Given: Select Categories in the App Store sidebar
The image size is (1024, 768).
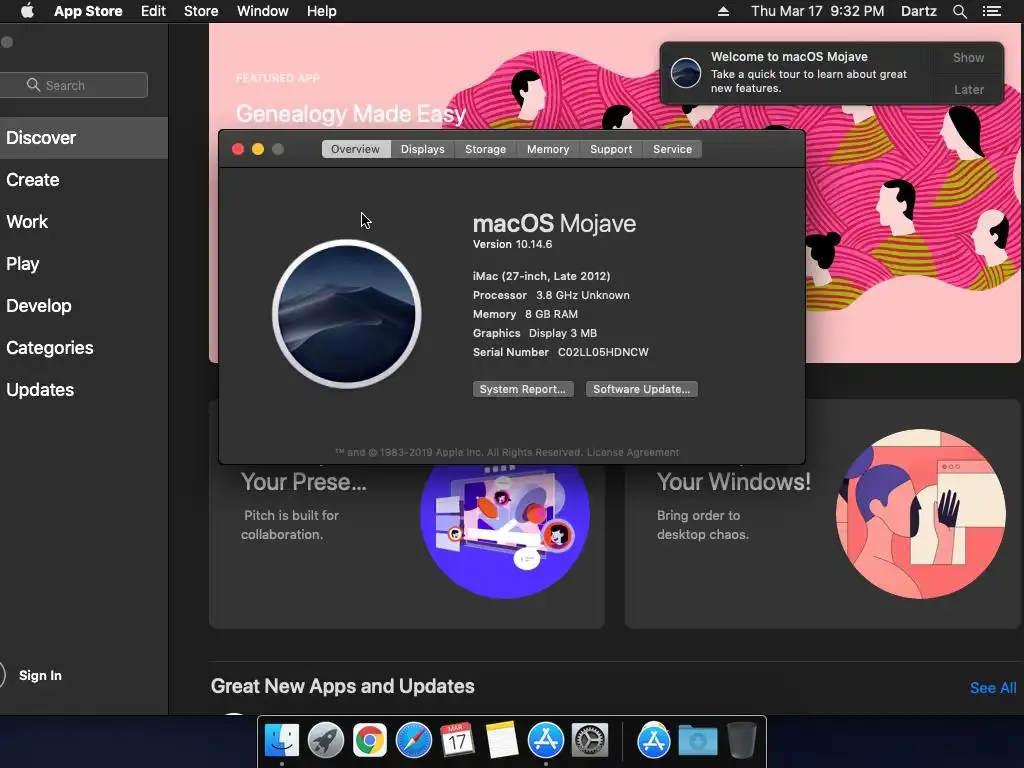Looking at the screenshot, I should click(84, 347).
